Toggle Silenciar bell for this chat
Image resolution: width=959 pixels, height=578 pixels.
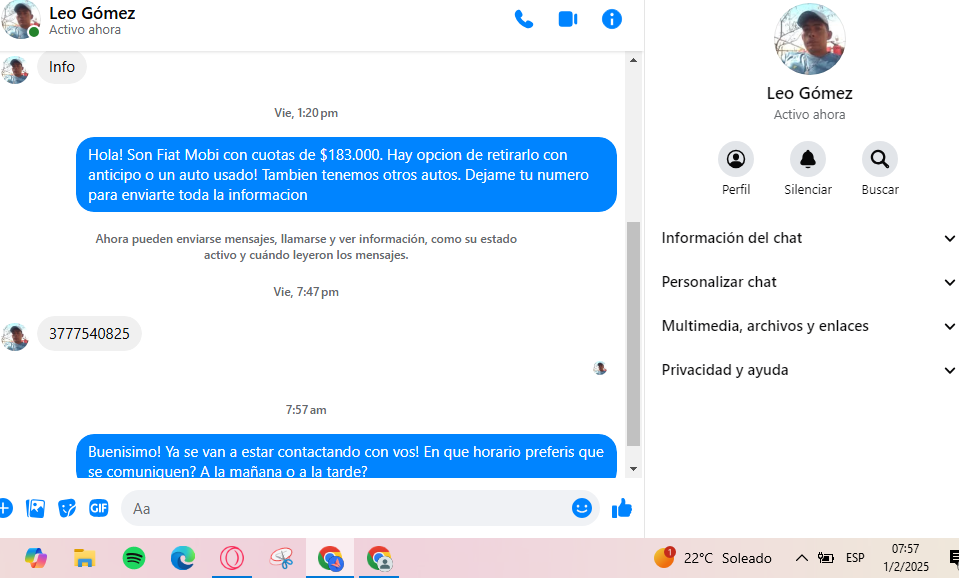[x=808, y=159]
